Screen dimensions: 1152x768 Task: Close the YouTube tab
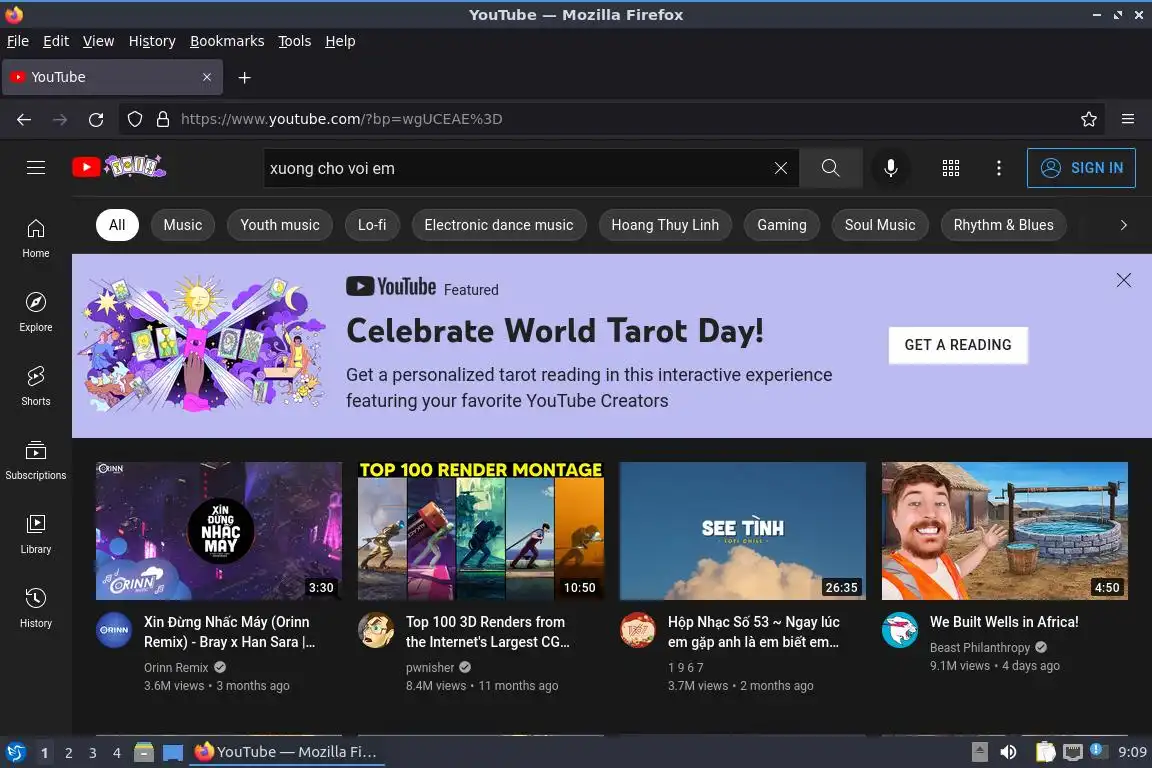[x=206, y=77]
